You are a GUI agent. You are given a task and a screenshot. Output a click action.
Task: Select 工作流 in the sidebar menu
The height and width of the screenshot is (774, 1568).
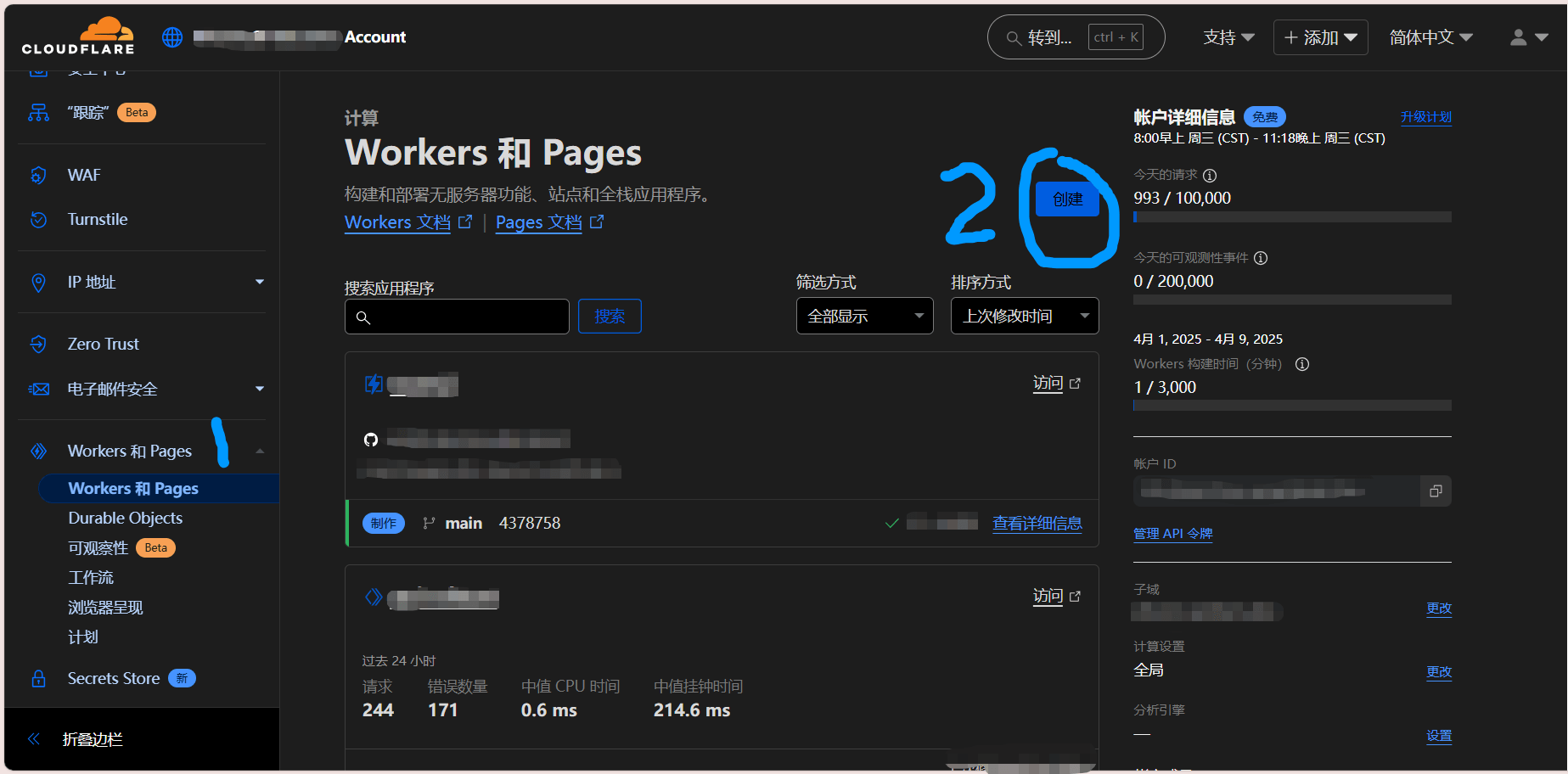click(91, 577)
